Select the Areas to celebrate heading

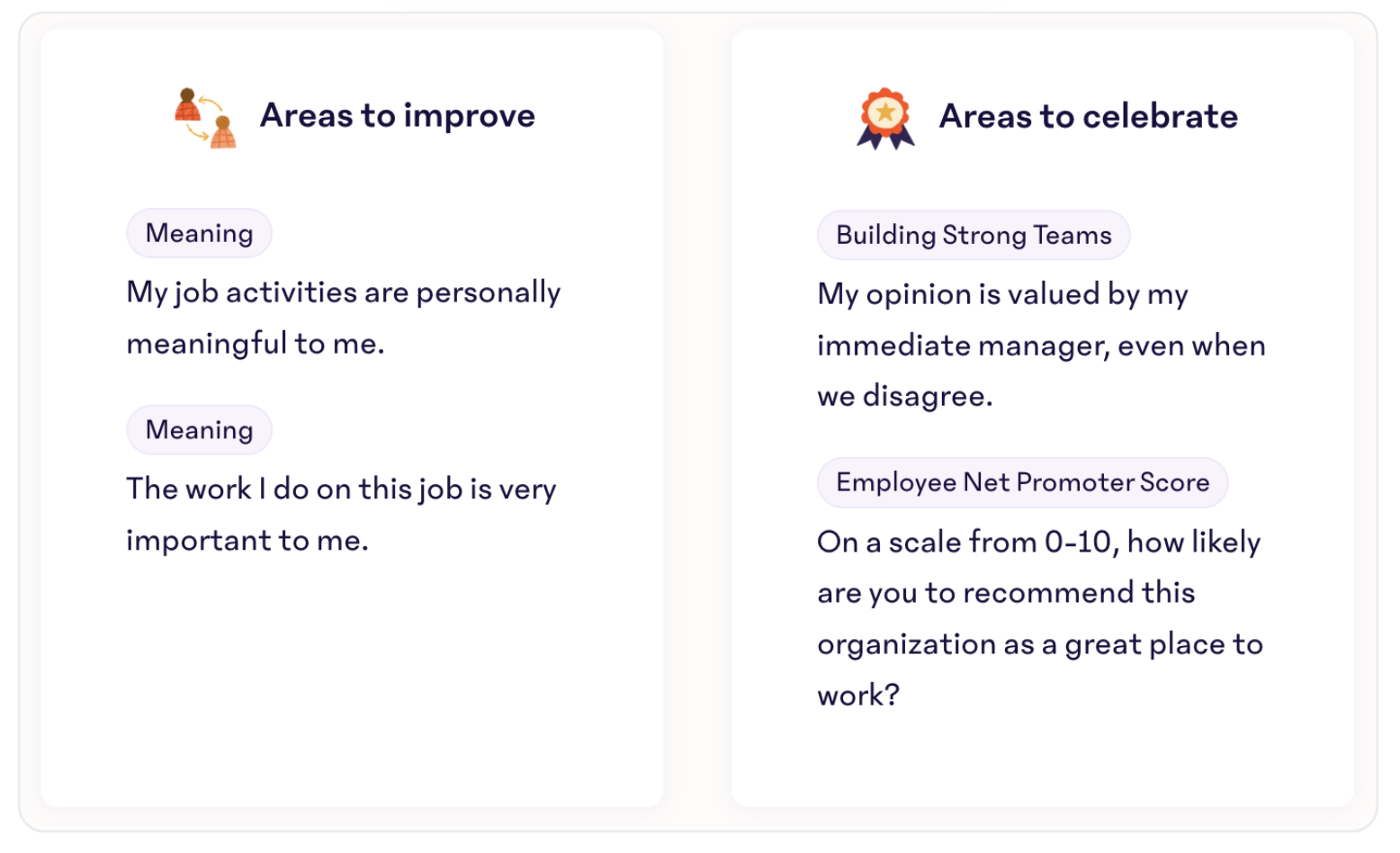1089,117
